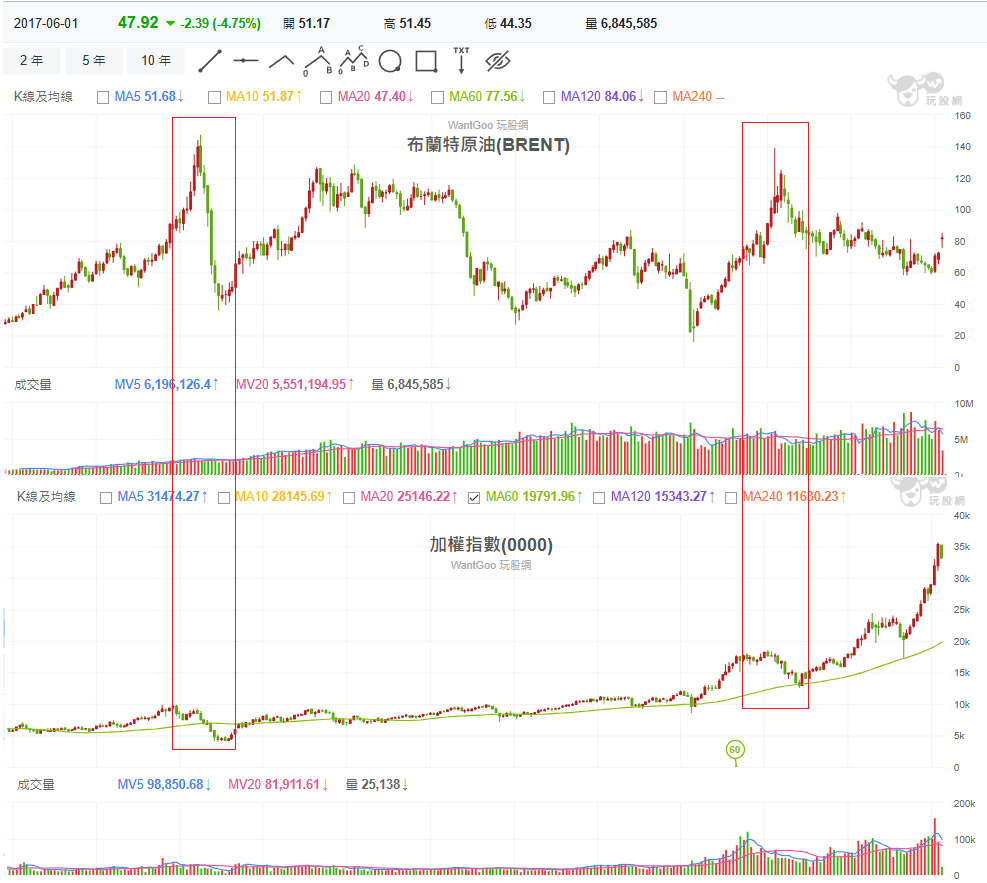Set the time range to 10 年
Screen dimensions: 987x883
(x=156, y=61)
